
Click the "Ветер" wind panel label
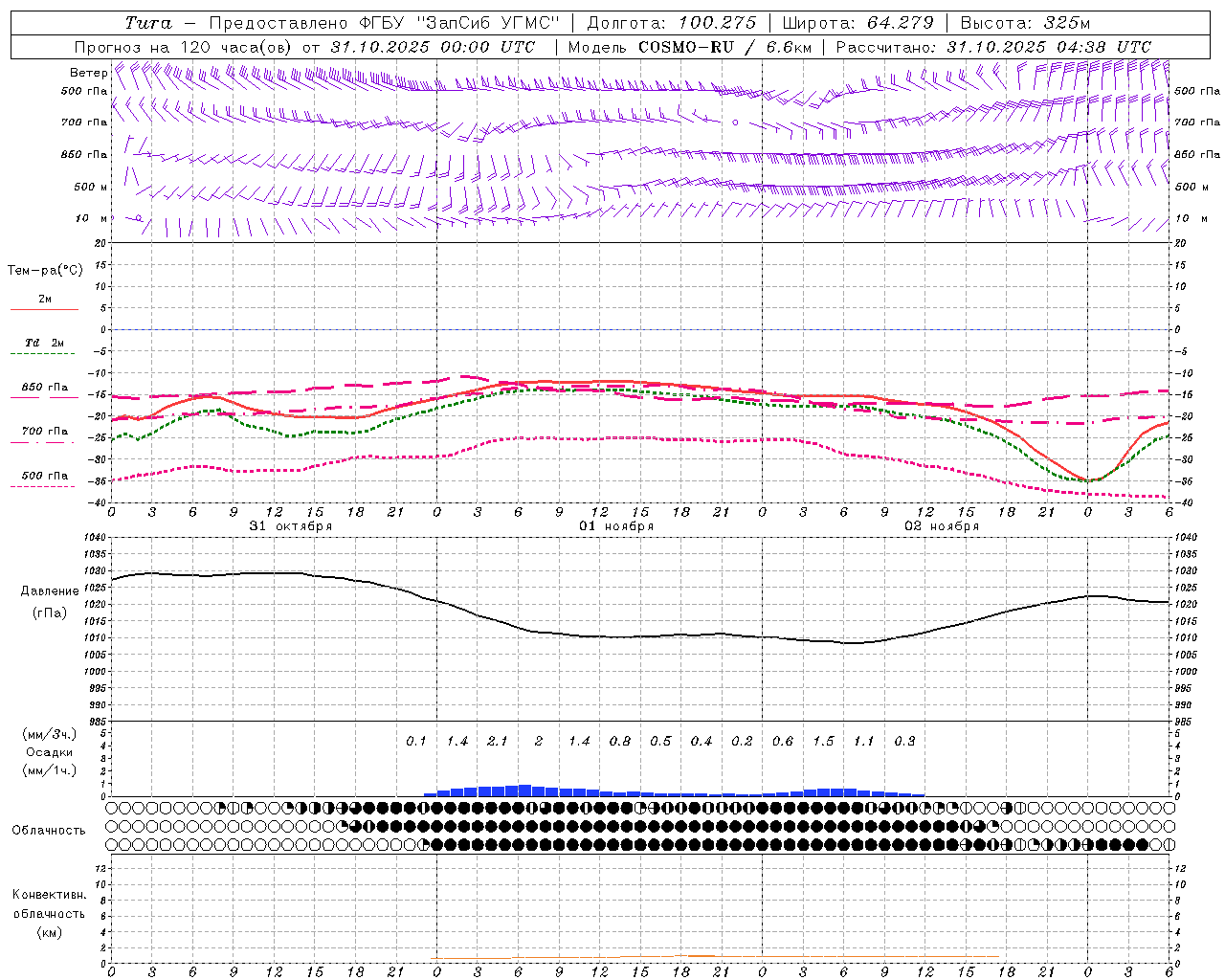(x=88, y=73)
